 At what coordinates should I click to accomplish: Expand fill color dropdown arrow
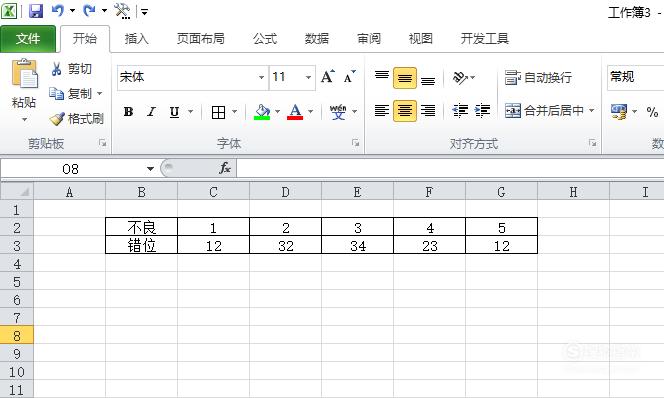[x=277, y=112]
